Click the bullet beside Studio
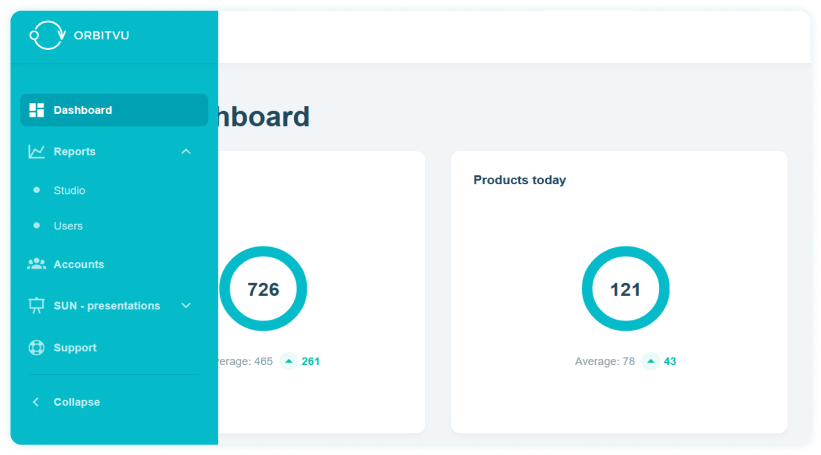The height and width of the screenshot is (455, 821). pyautogui.click(x=36, y=190)
